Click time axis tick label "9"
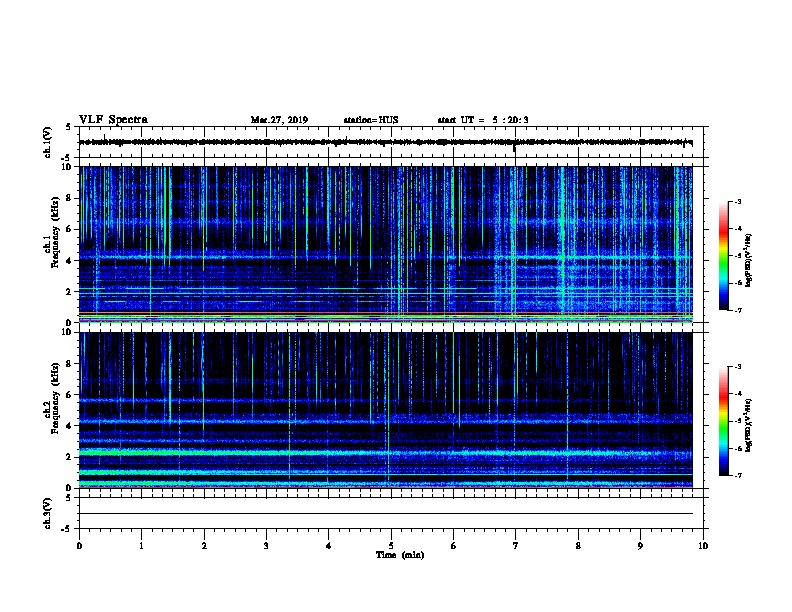This screenshot has width=792, height=612. click(640, 546)
